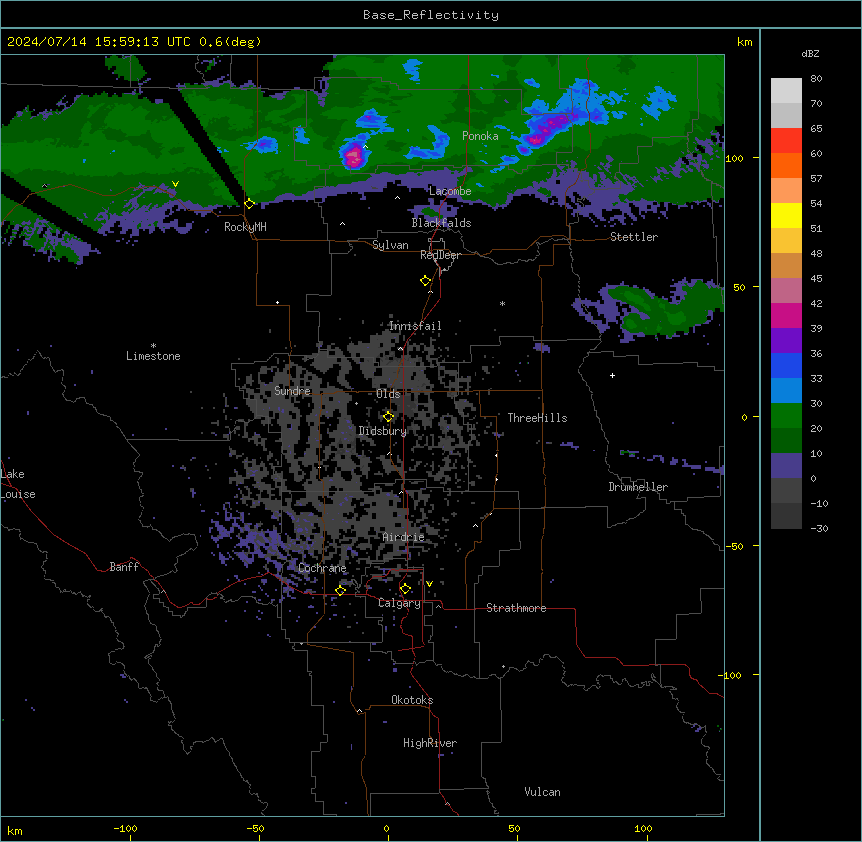This screenshot has height=842, width=862.
Task: Click the Sylvan label
Action: click(390, 245)
